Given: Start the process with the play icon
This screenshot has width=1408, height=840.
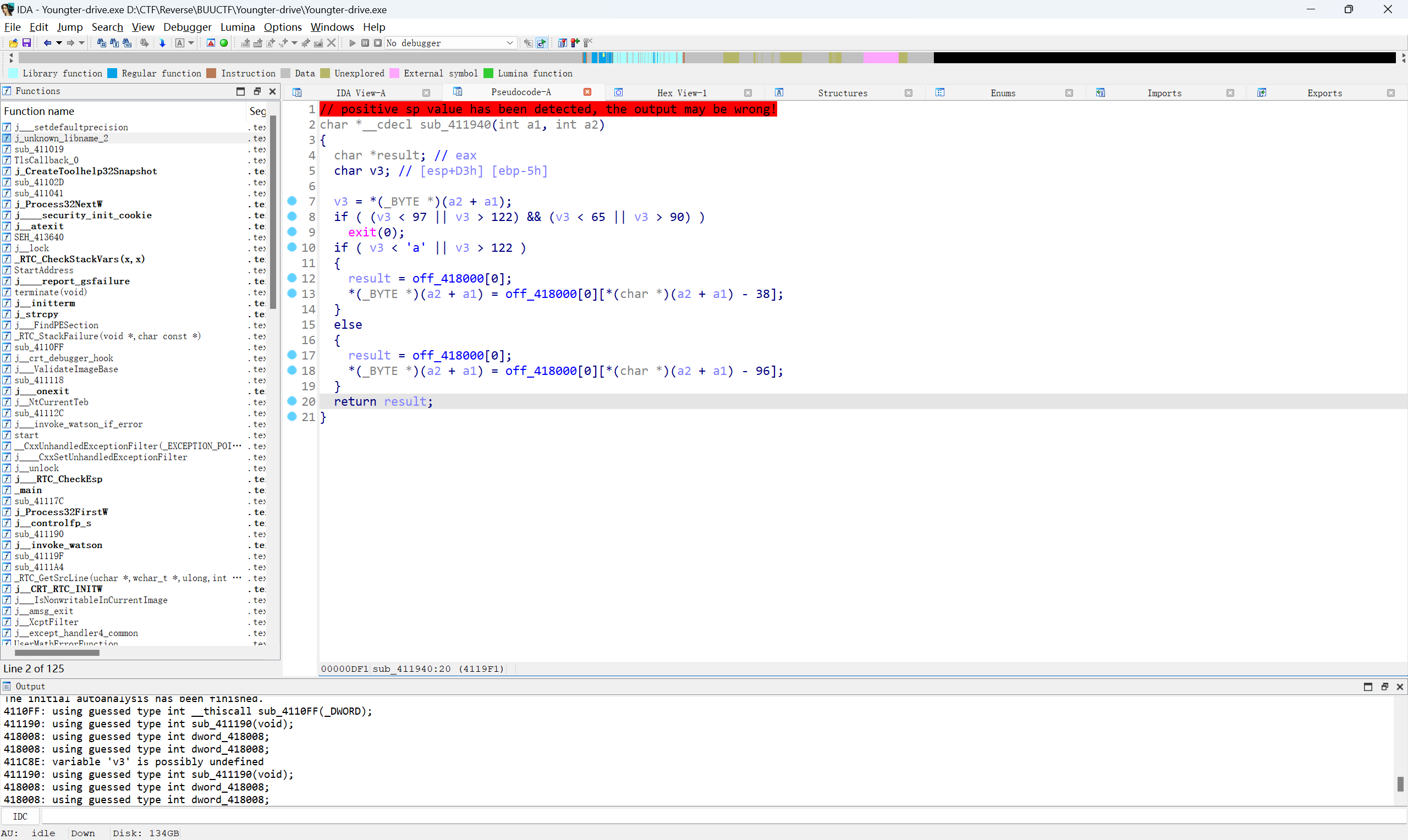Looking at the screenshot, I should click(352, 43).
